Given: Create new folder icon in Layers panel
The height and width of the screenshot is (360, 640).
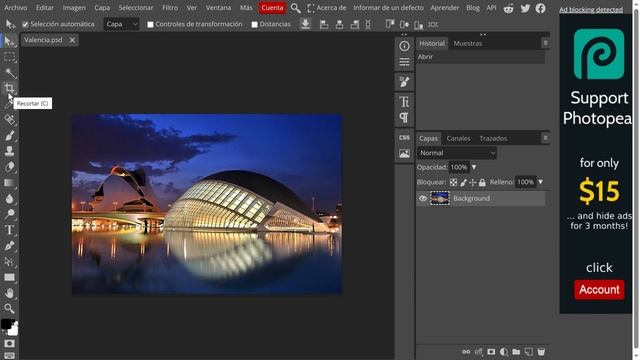Looking at the screenshot, I should [x=516, y=351].
